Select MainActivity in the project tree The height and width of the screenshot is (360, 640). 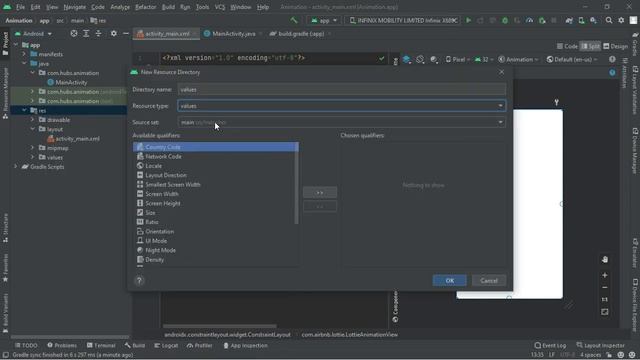(x=71, y=82)
